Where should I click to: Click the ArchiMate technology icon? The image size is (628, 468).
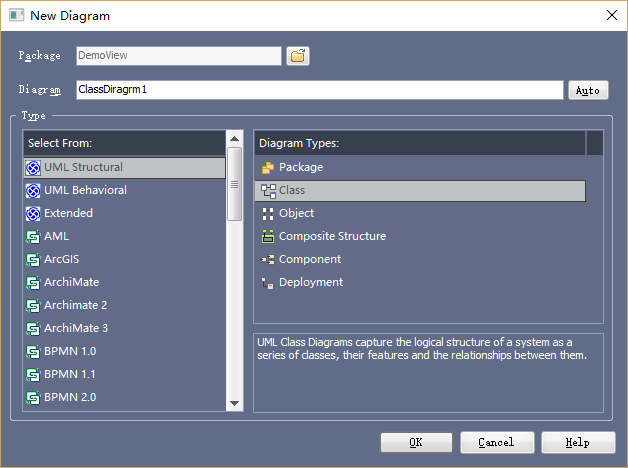(33, 283)
